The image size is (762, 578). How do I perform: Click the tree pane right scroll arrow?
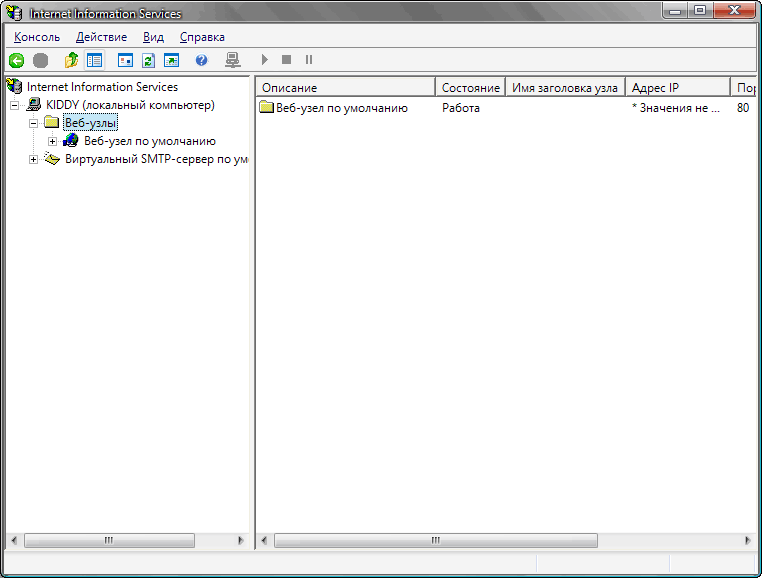[x=241, y=540]
